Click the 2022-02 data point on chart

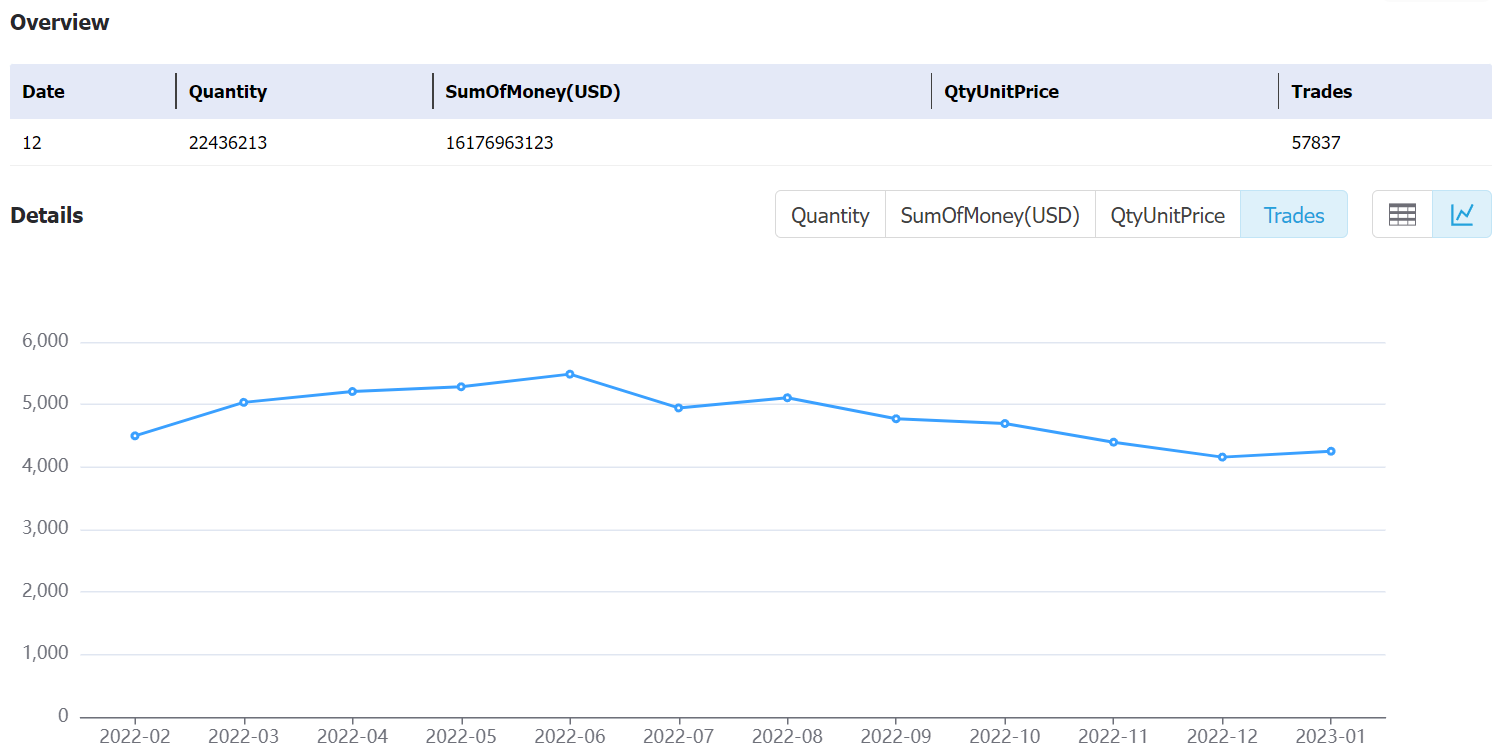click(135, 436)
